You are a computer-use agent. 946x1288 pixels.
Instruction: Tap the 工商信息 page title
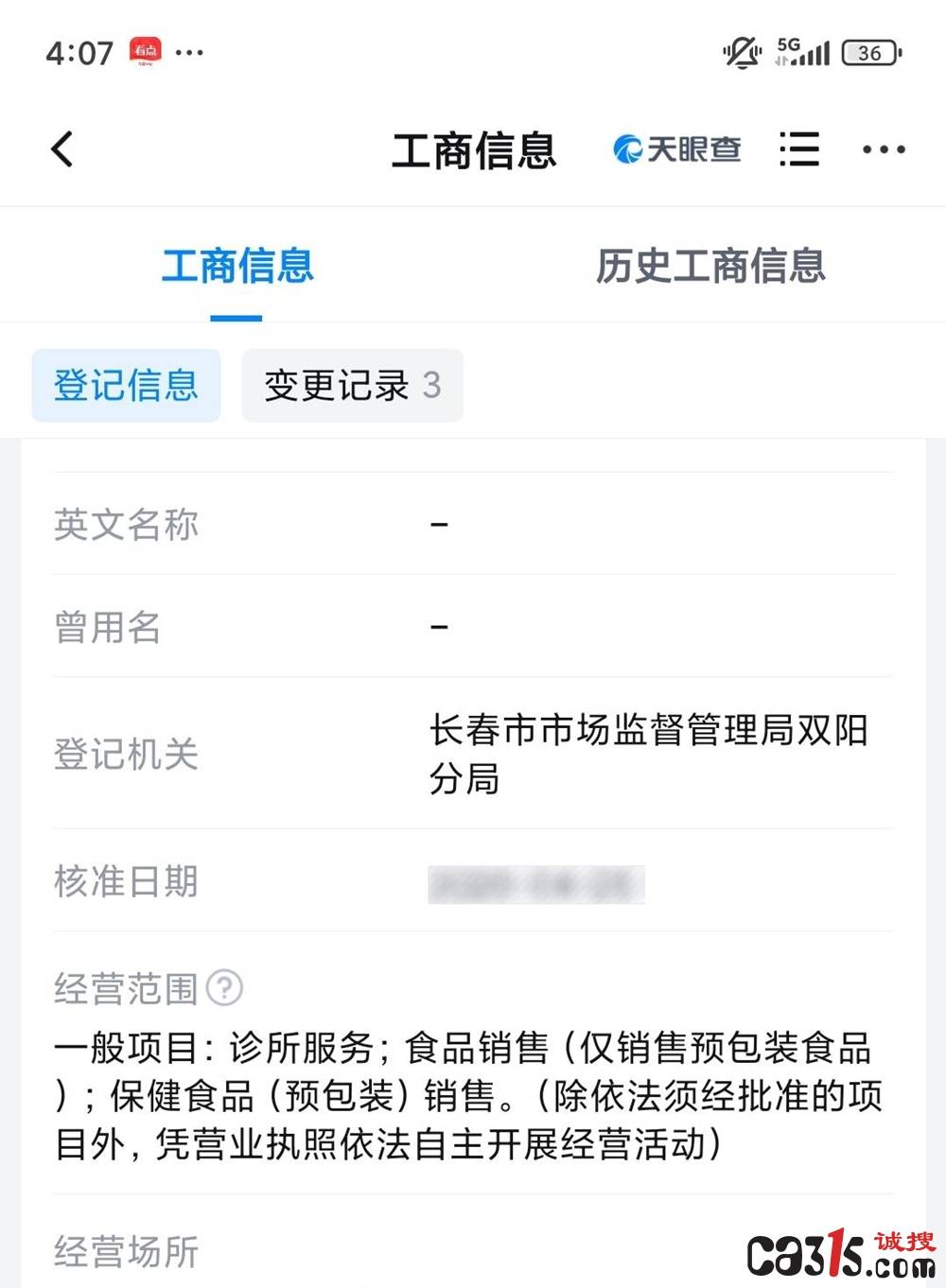[475, 150]
